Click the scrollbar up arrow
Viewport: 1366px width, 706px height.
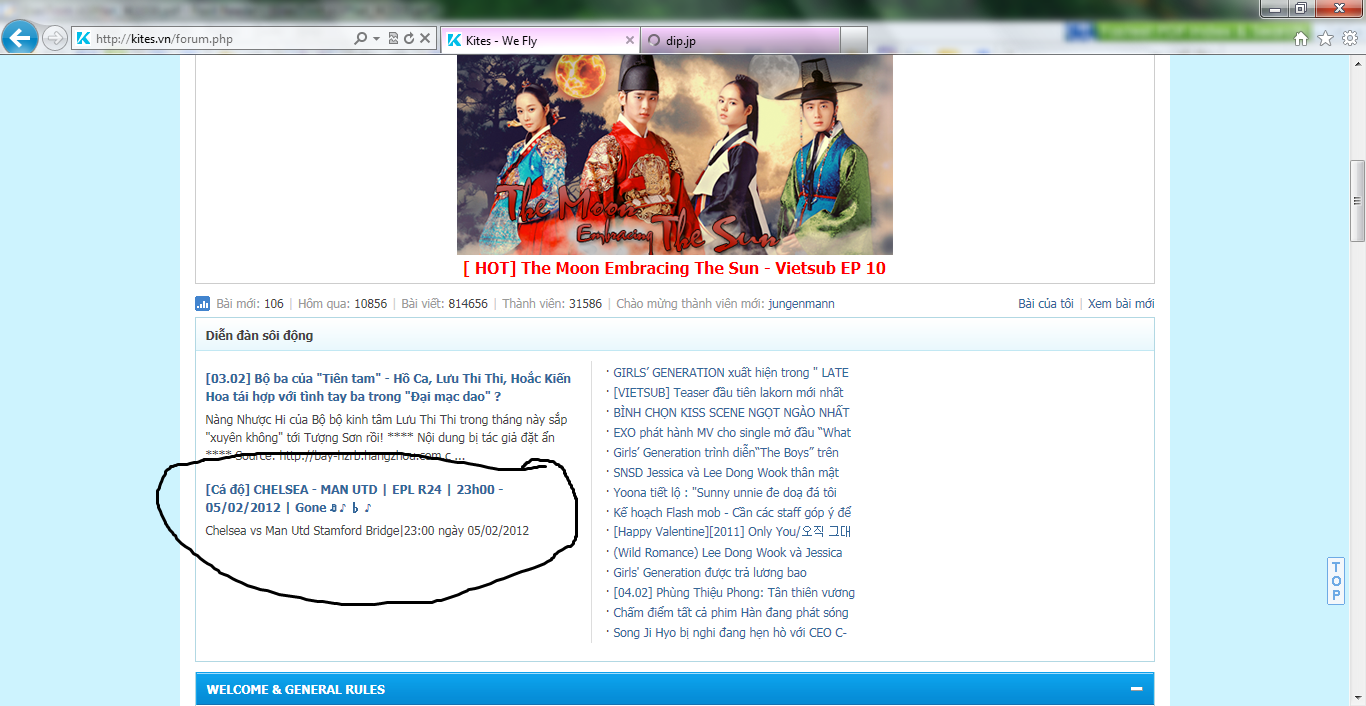[x=1357, y=64]
